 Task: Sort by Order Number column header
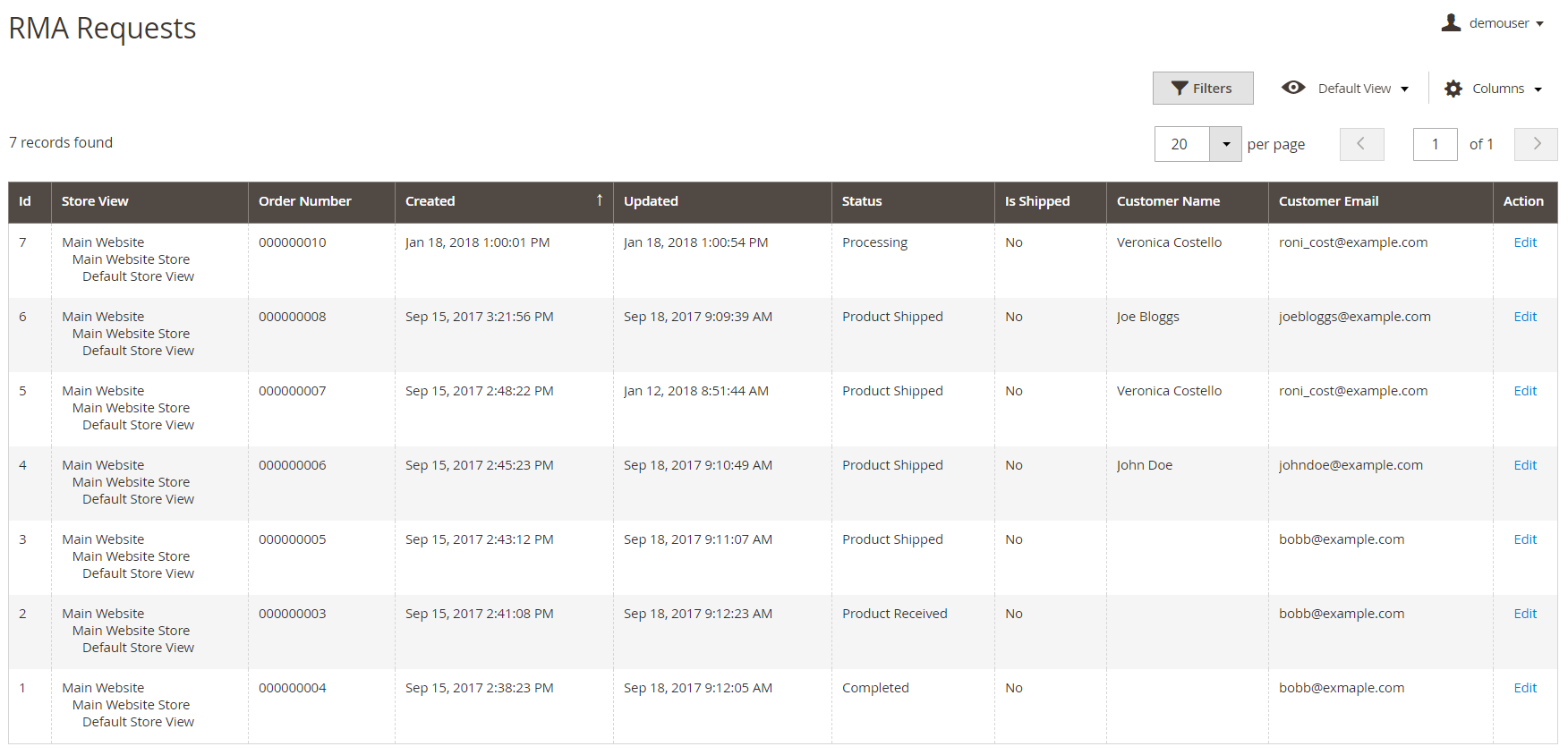click(304, 201)
